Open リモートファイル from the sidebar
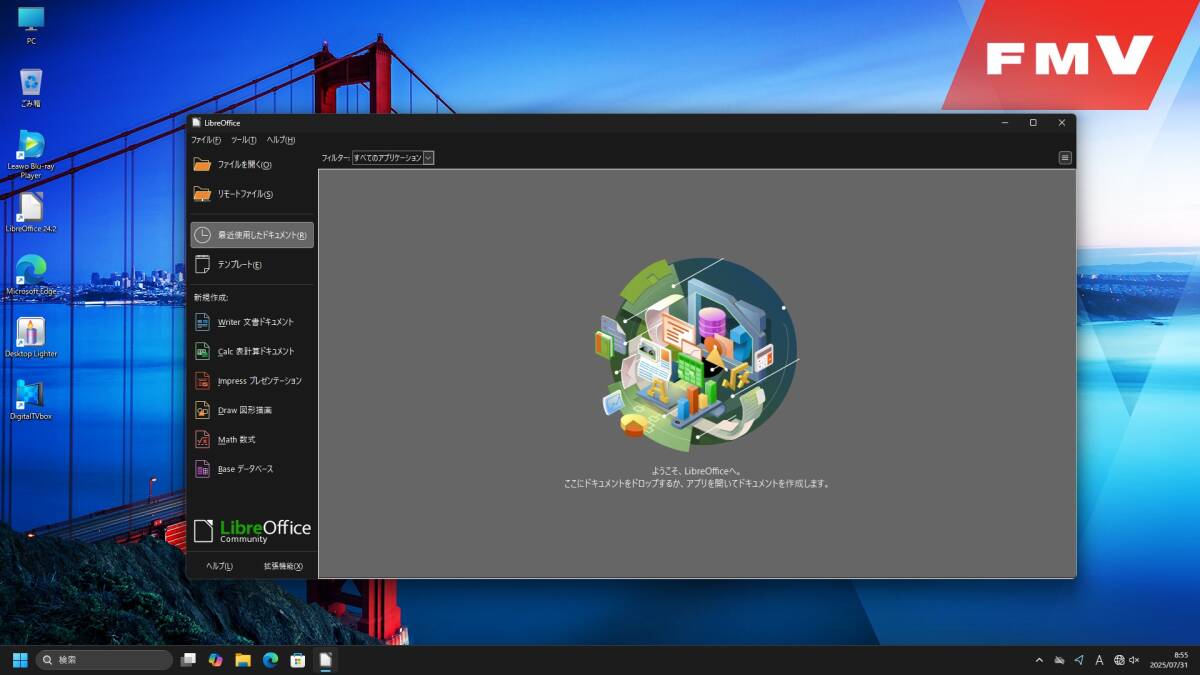Image resolution: width=1200 pixels, height=675 pixels. 244,194
